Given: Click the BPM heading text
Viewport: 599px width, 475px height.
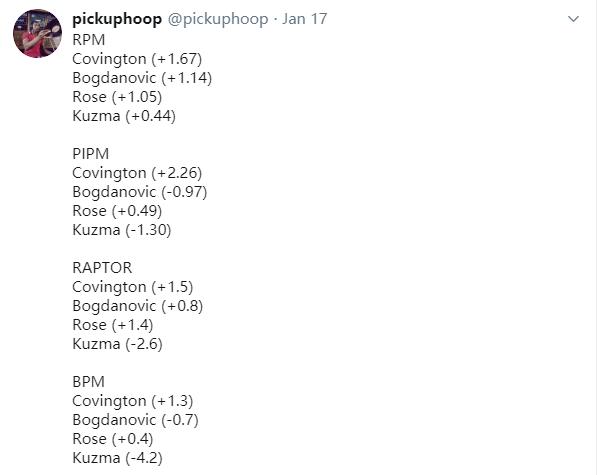Looking at the screenshot, I should tap(88, 382).
